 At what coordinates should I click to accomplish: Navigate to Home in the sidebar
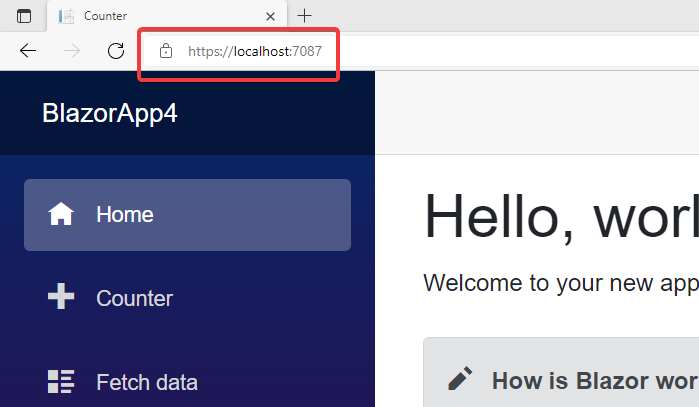187,215
